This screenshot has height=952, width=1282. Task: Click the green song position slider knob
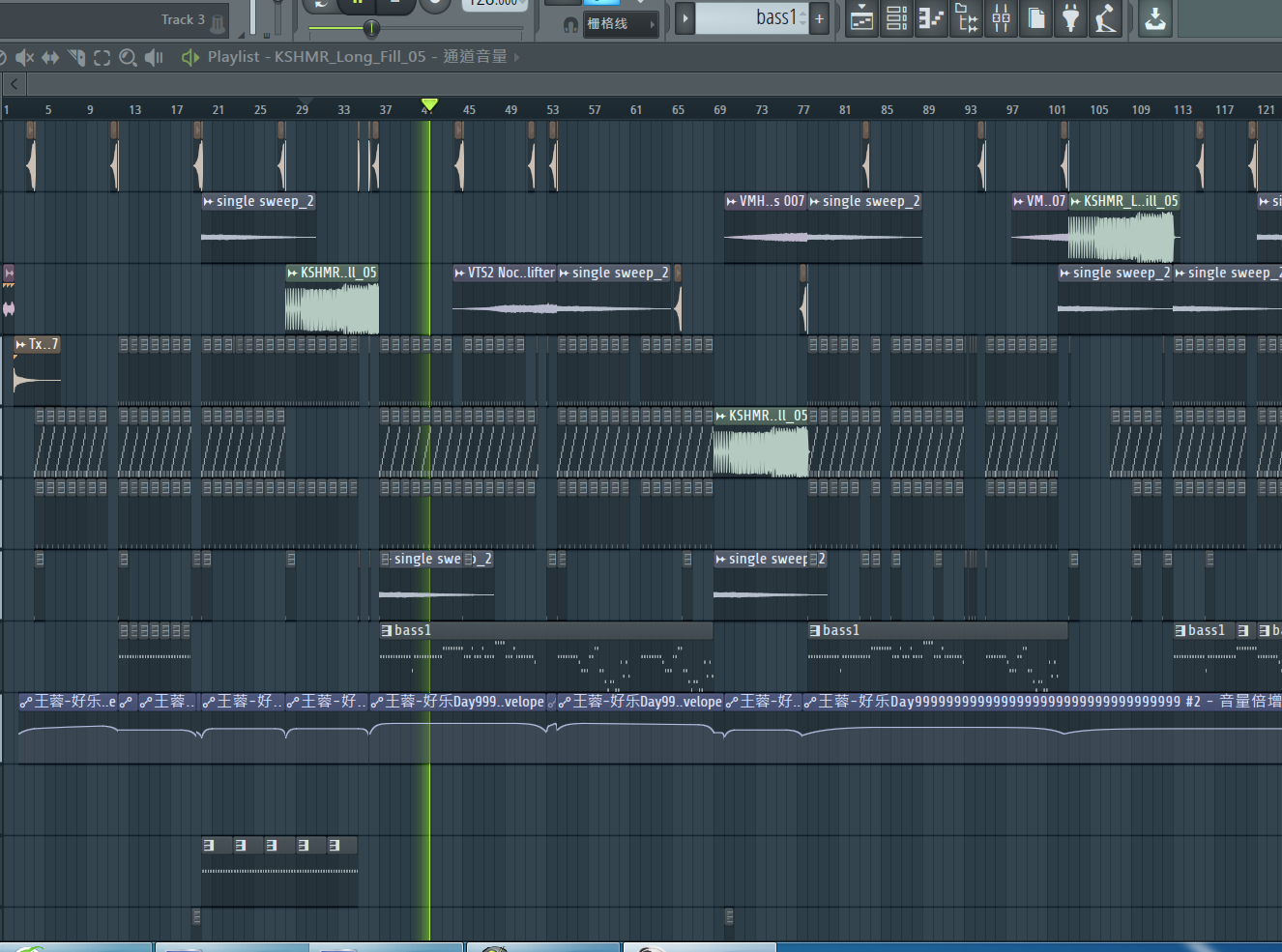coord(370,28)
